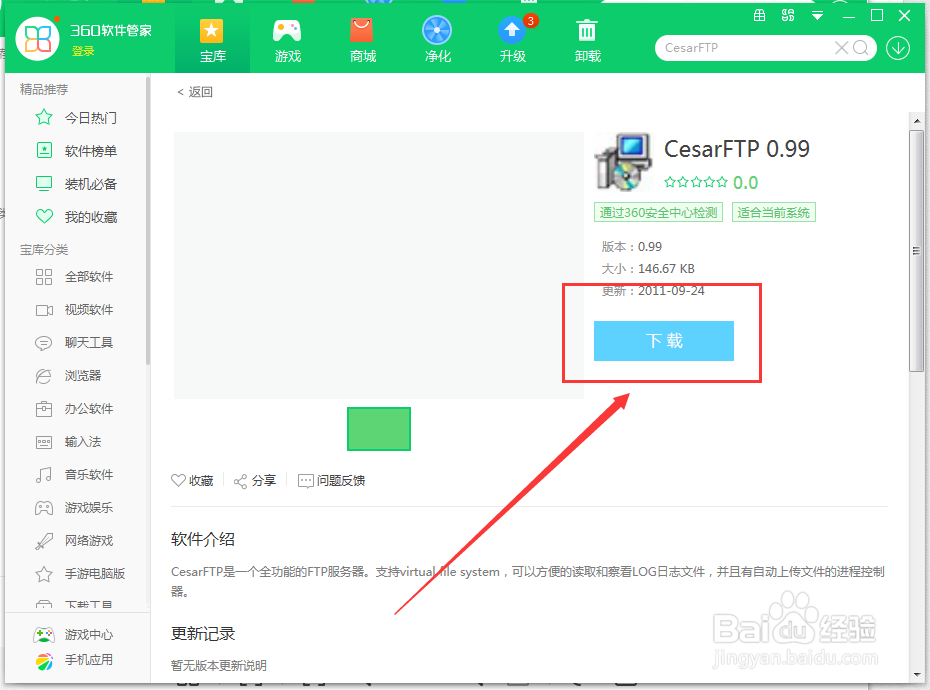930x690 pixels.
Task: Select 网络游戏 category
Action: [89, 540]
